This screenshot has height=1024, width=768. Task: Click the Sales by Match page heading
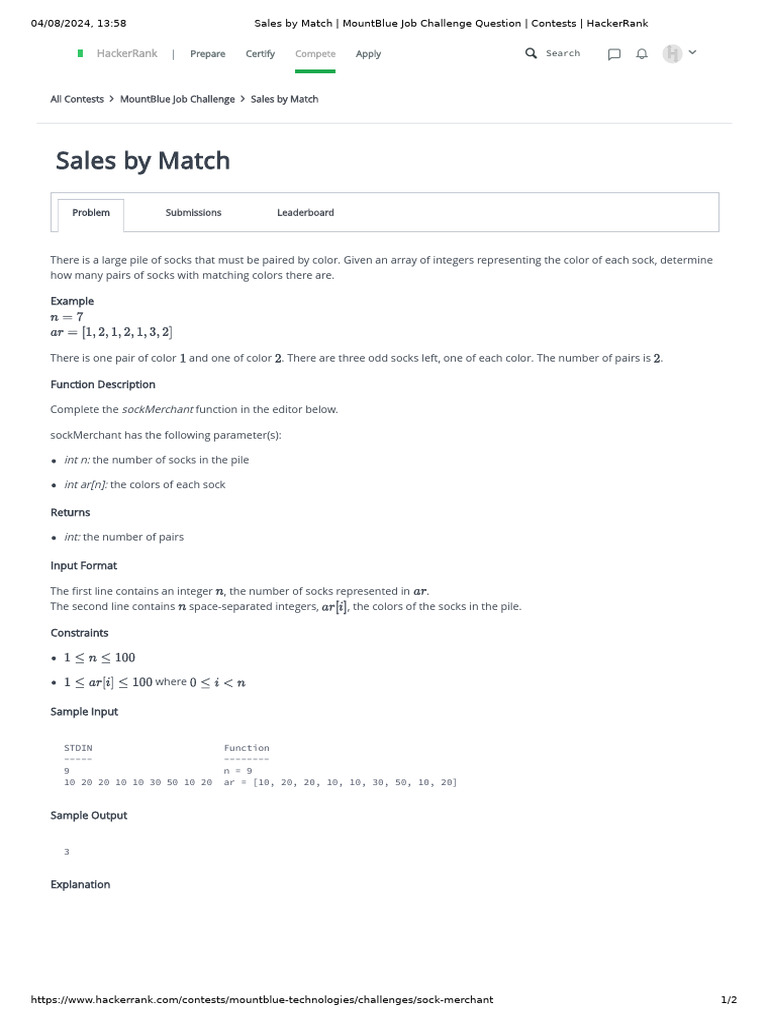(x=143, y=161)
